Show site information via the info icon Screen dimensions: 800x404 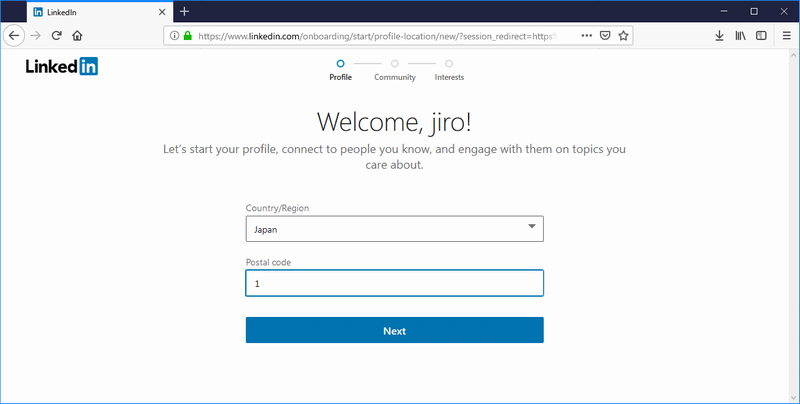(174, 36)
